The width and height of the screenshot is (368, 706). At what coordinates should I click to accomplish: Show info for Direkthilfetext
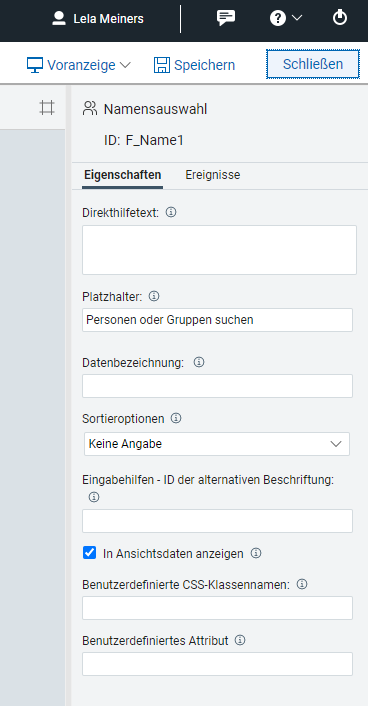tap(171, 212)
